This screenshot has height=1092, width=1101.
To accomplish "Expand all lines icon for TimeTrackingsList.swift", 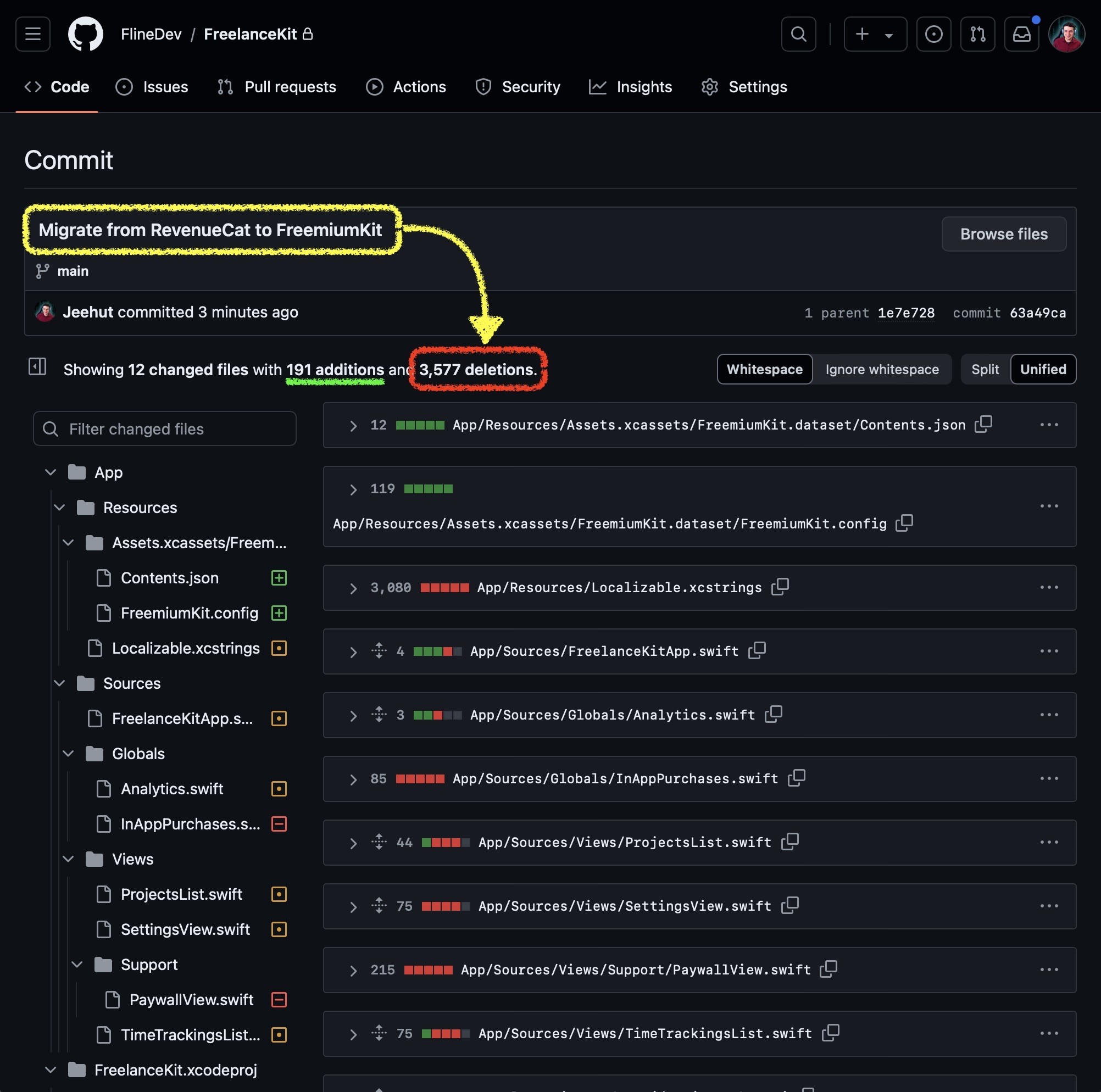I will [x=379, y=1033].
